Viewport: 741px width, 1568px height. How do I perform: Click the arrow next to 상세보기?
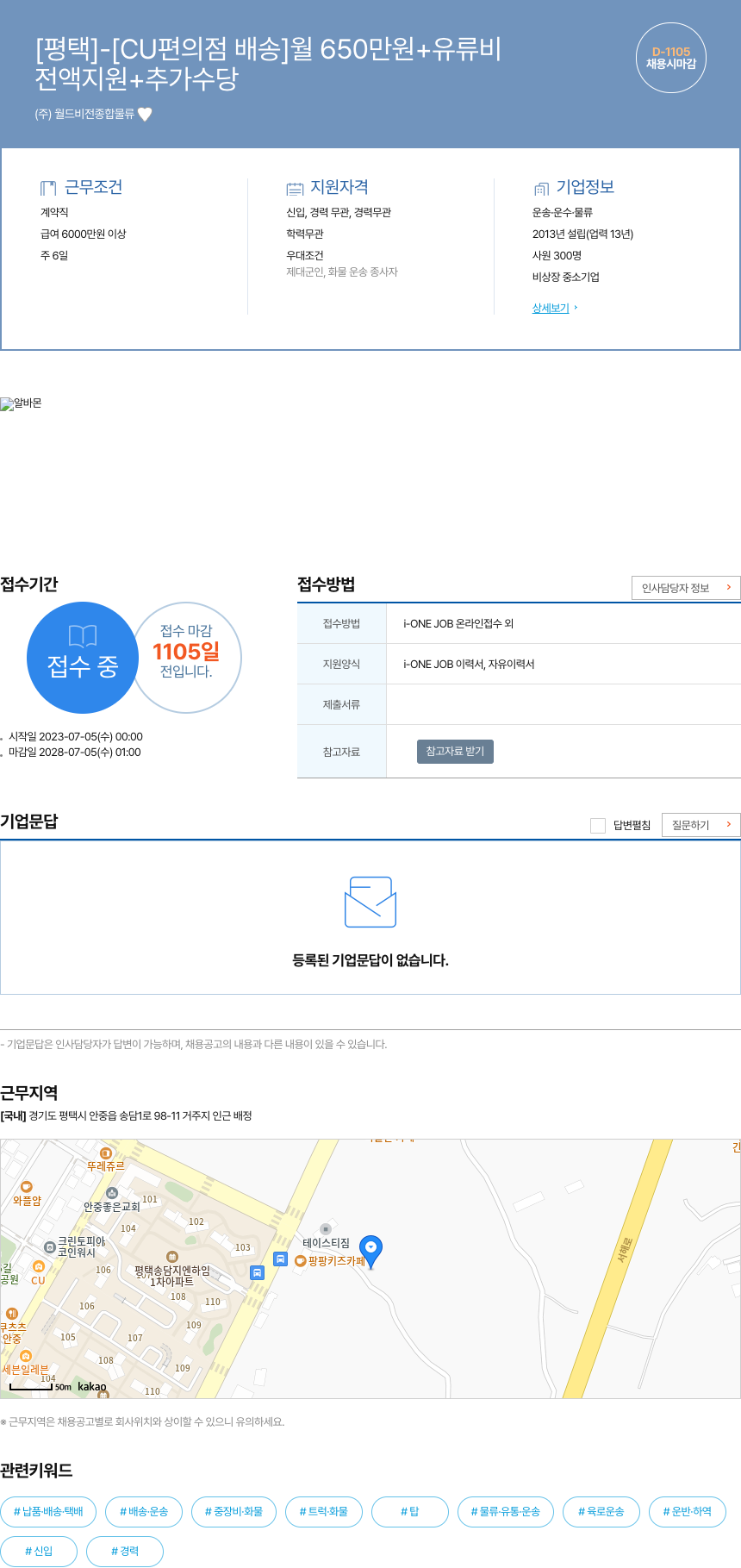tap(576, 308)
